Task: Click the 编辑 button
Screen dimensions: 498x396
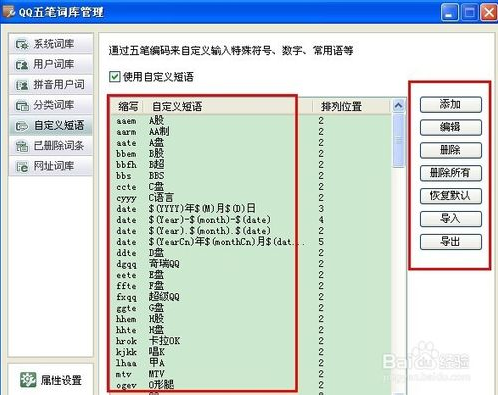Action: click(x=451, y=127)
